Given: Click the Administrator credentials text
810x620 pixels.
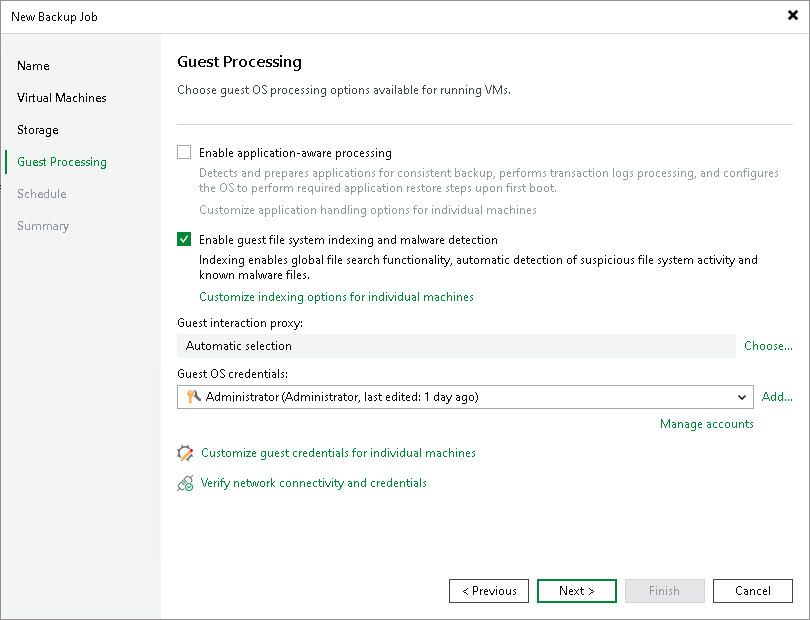Looking at the screenshot, I should click(342, 397).
